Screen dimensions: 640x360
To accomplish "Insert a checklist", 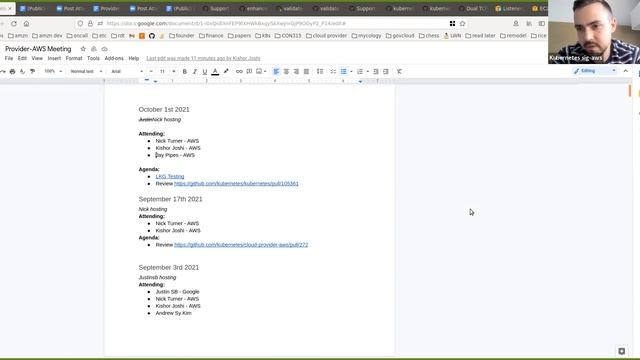I will coord(333,71).
